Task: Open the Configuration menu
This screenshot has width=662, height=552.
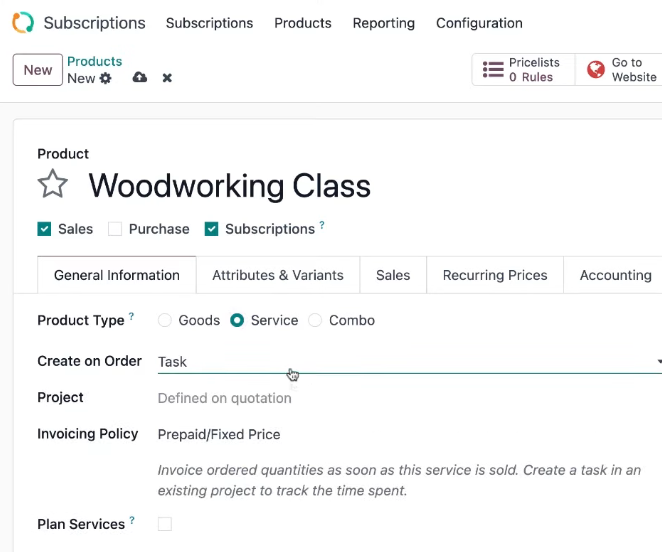Action: tap(479, 23)
